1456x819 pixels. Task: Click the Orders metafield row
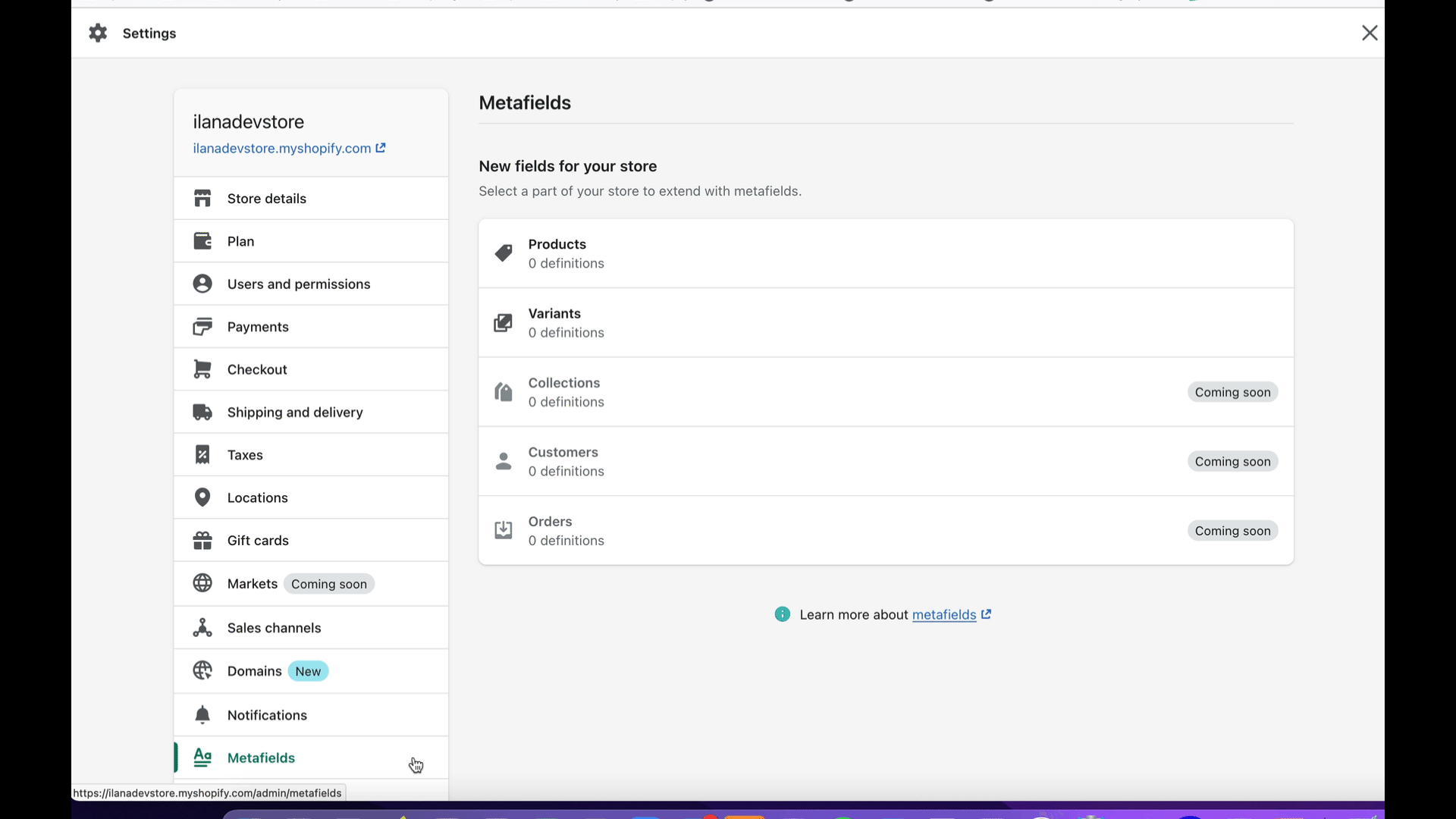(x=886, y=530)
